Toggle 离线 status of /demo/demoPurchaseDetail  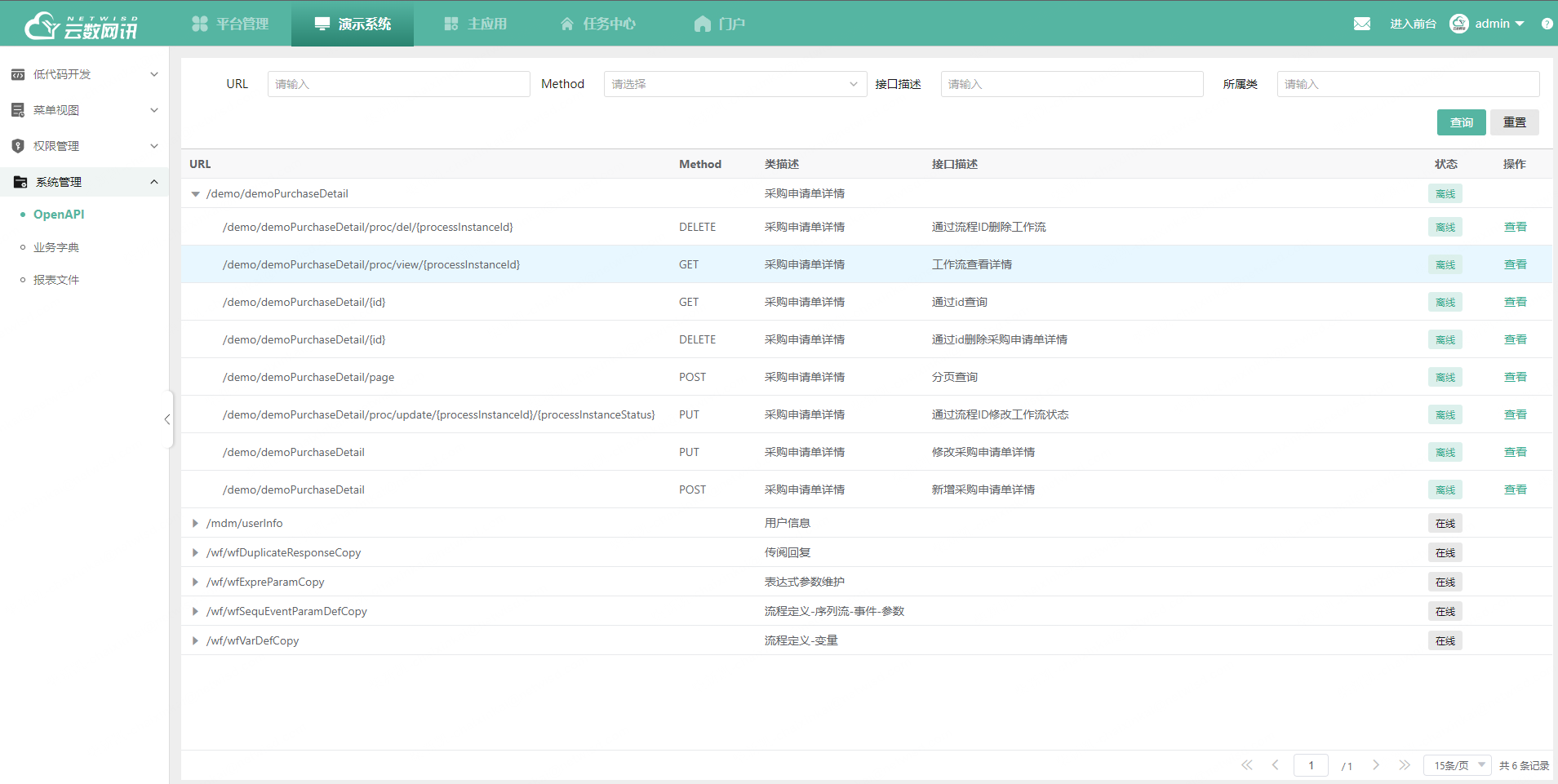[1444, 193]
